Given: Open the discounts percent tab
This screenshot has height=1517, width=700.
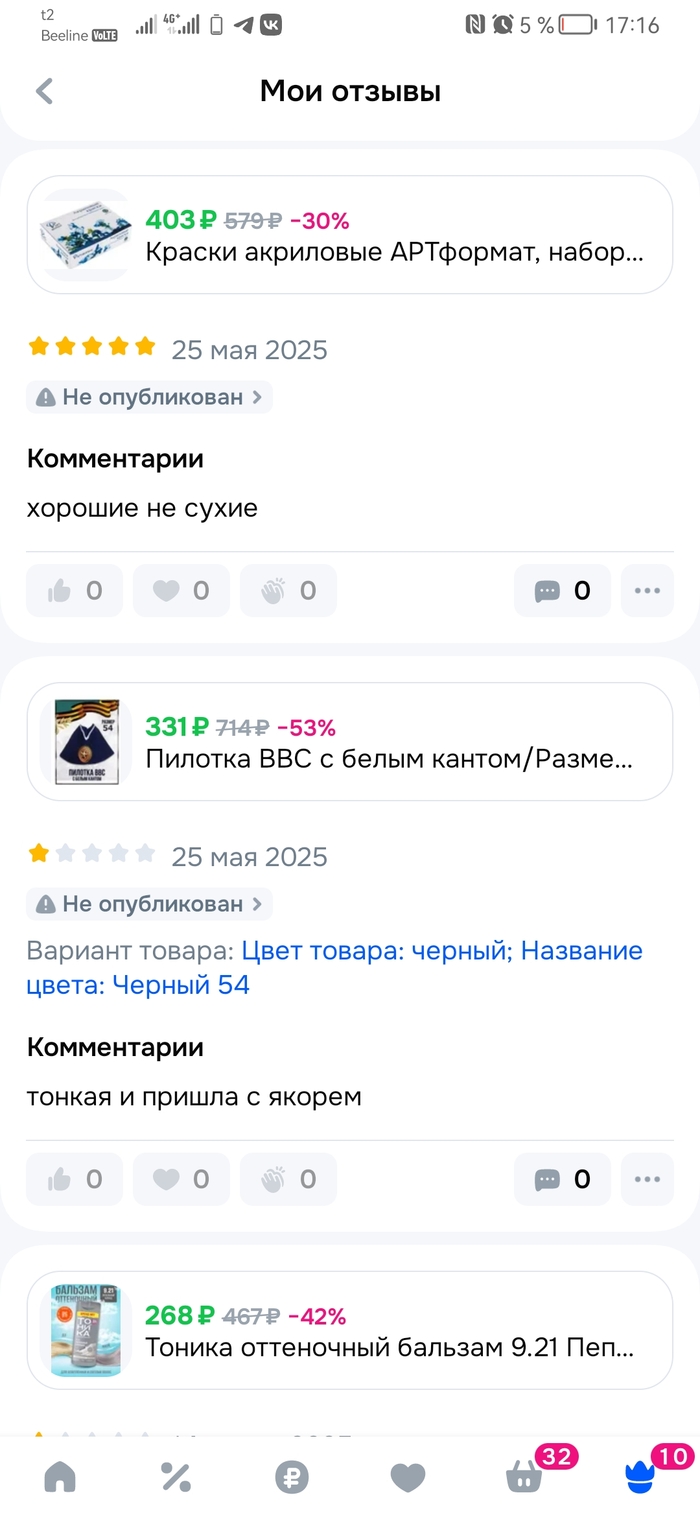Looking at the screenshot, I should pyautogui.click(x=176, y=1476).
